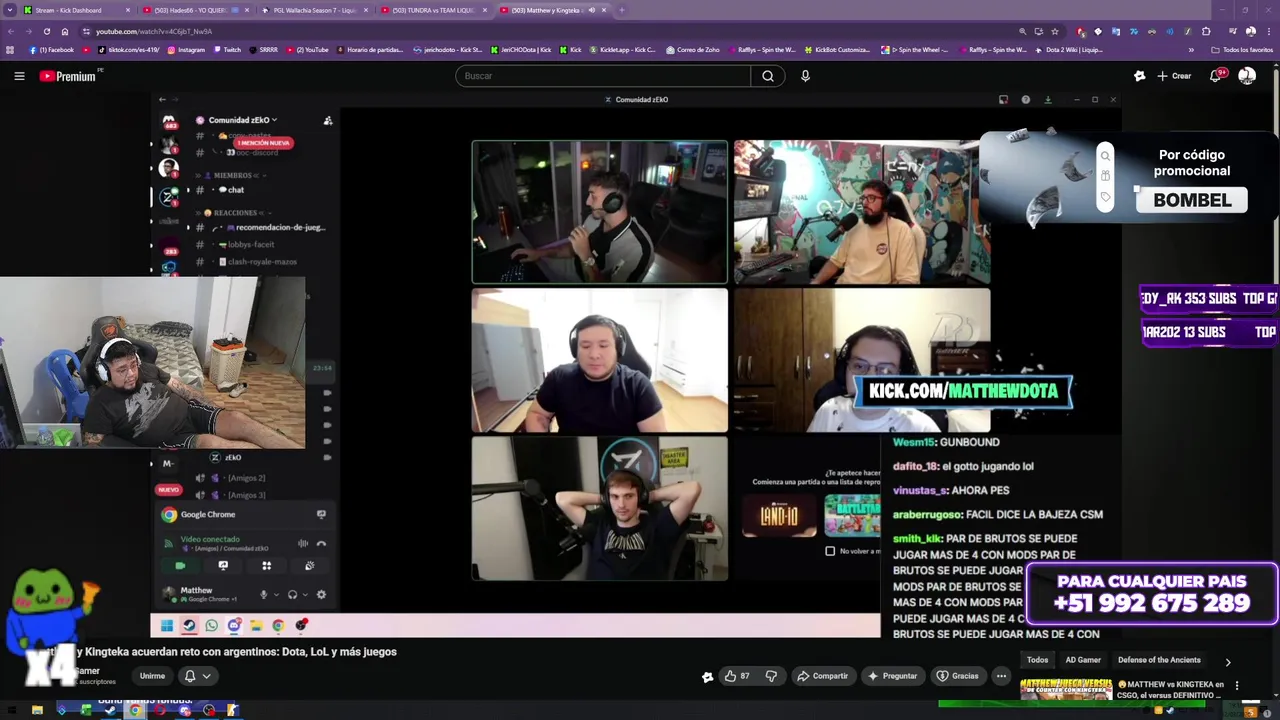This screenshot has width=1280, height=720.
Task: Open the Twitch bookmark
Action: point(227,50)
